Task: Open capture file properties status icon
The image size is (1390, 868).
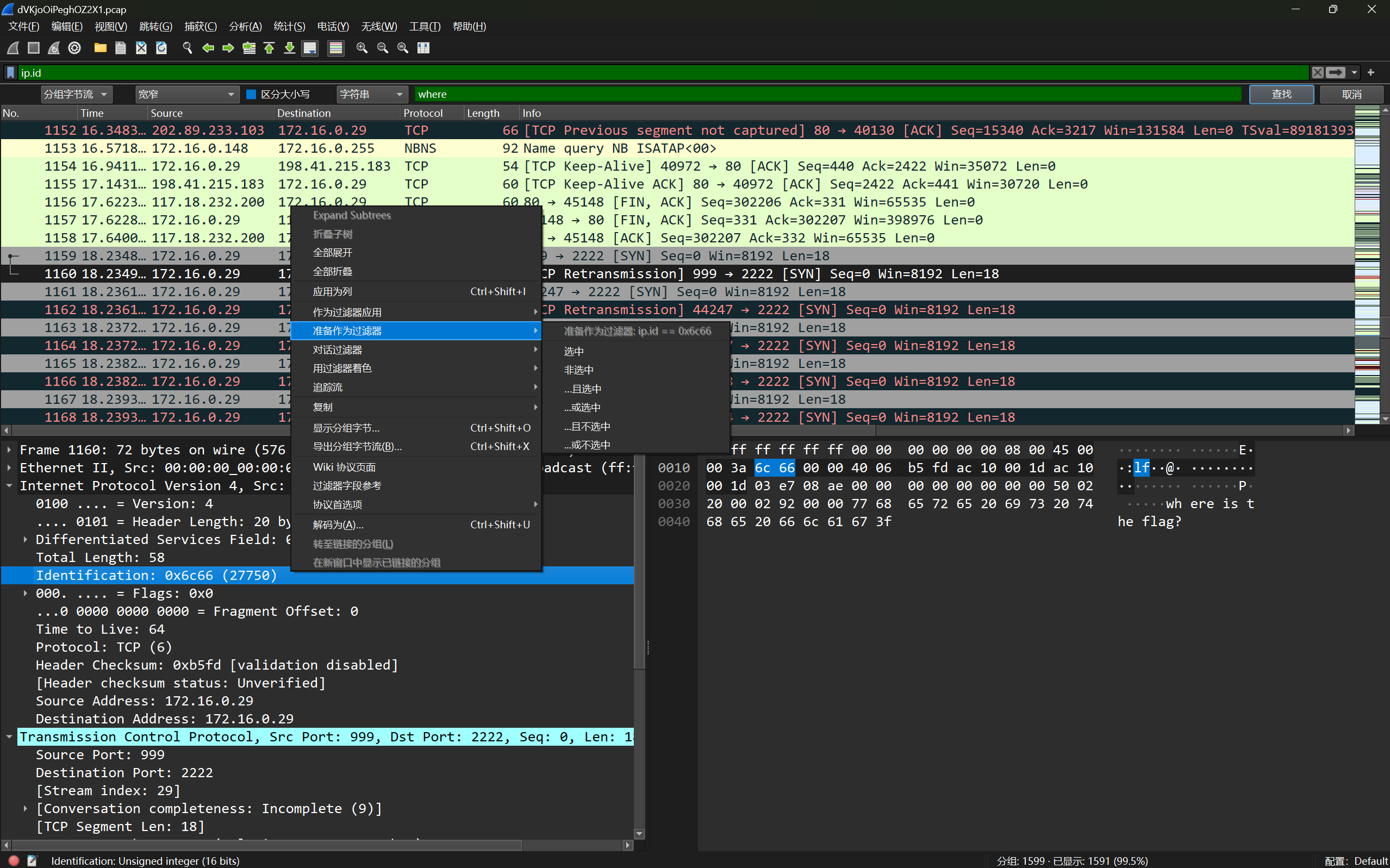Action: (32, 860)
